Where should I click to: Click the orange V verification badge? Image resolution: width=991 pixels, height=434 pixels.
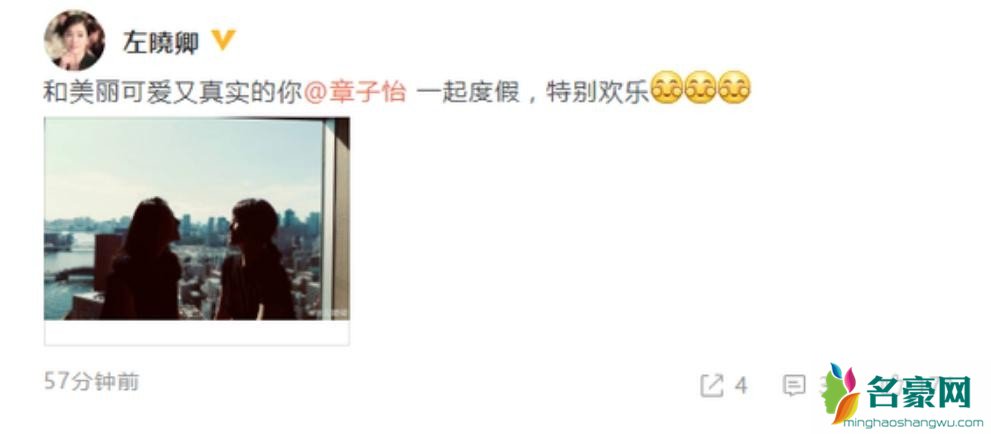coord(222,40)
